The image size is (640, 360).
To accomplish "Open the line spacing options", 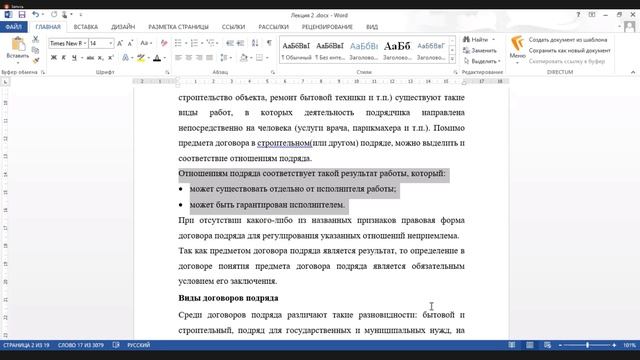I will (x=225, y=58).
